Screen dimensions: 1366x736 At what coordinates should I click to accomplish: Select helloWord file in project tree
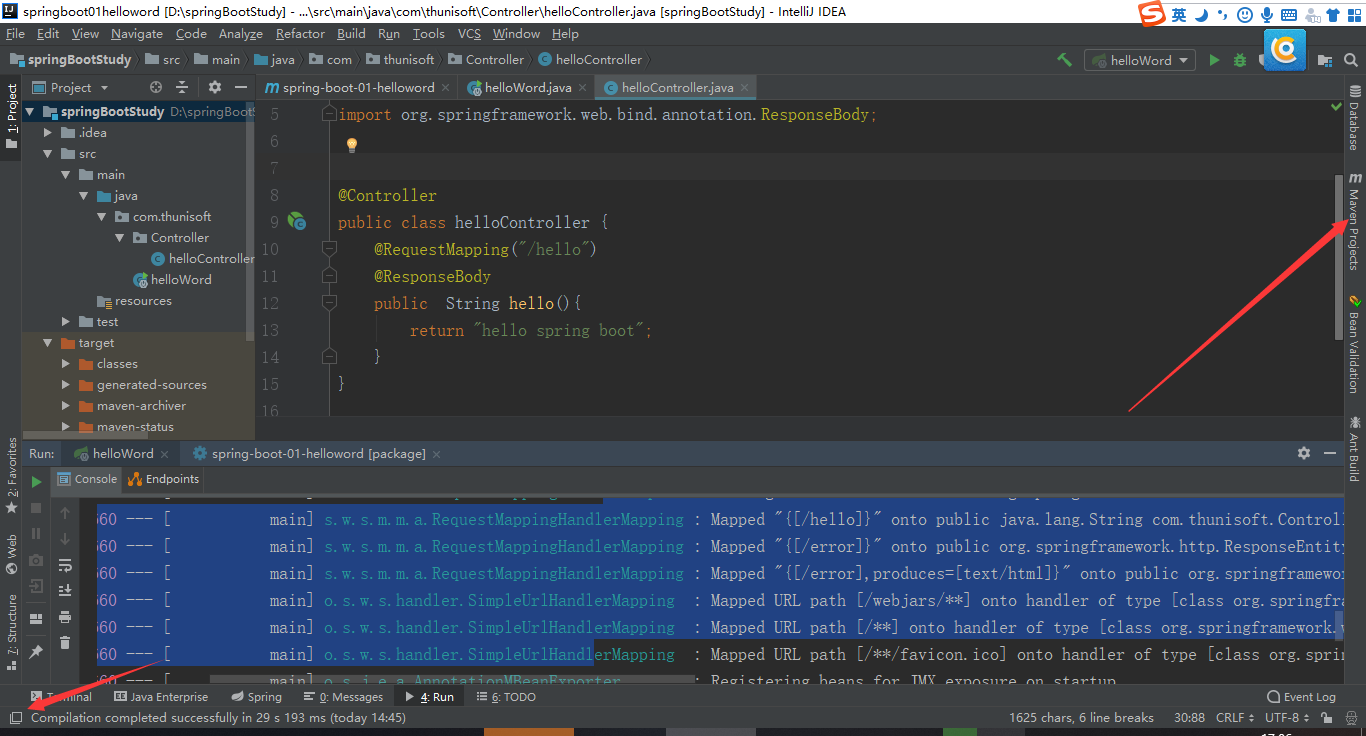pyautogui.click(x=172, y=280)
